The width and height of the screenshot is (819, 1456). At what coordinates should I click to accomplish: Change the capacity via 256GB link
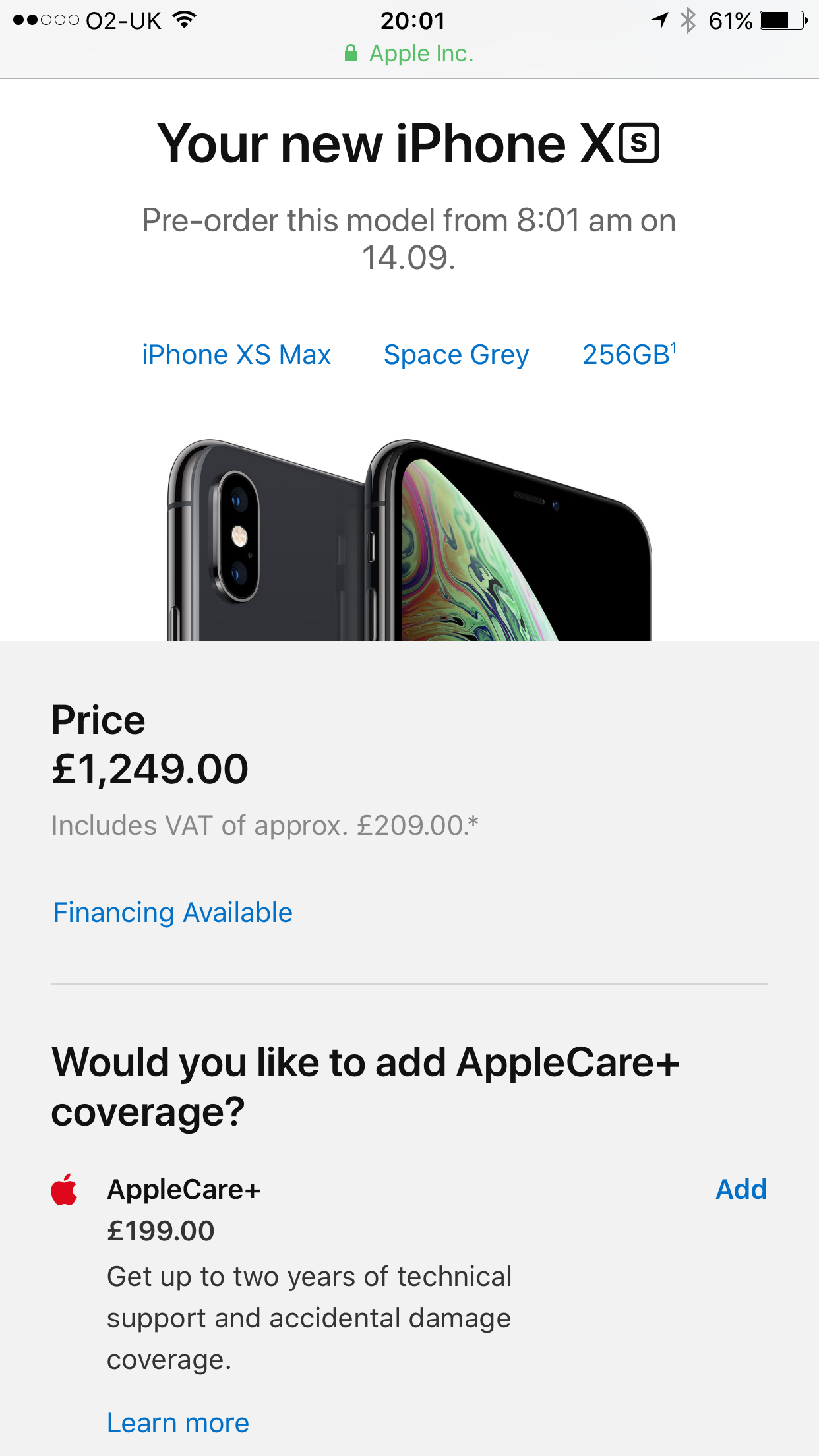[x=629, y=355]
